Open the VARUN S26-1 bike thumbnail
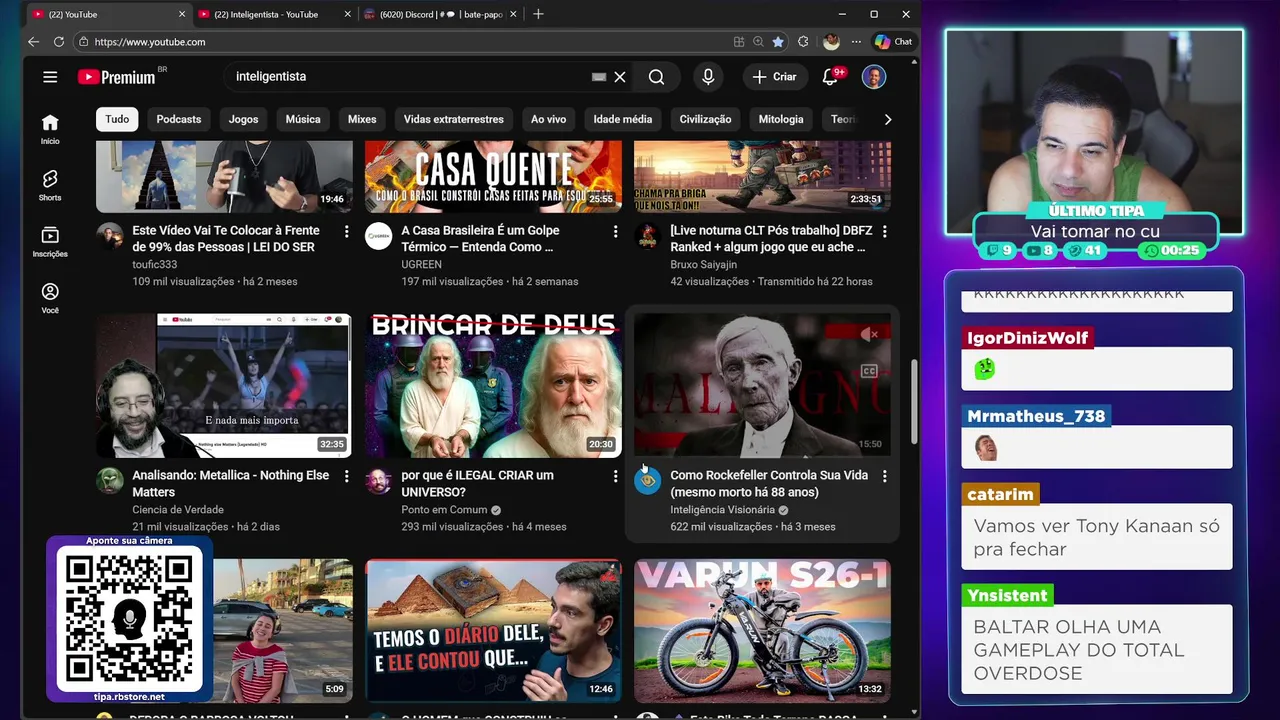 762,631
